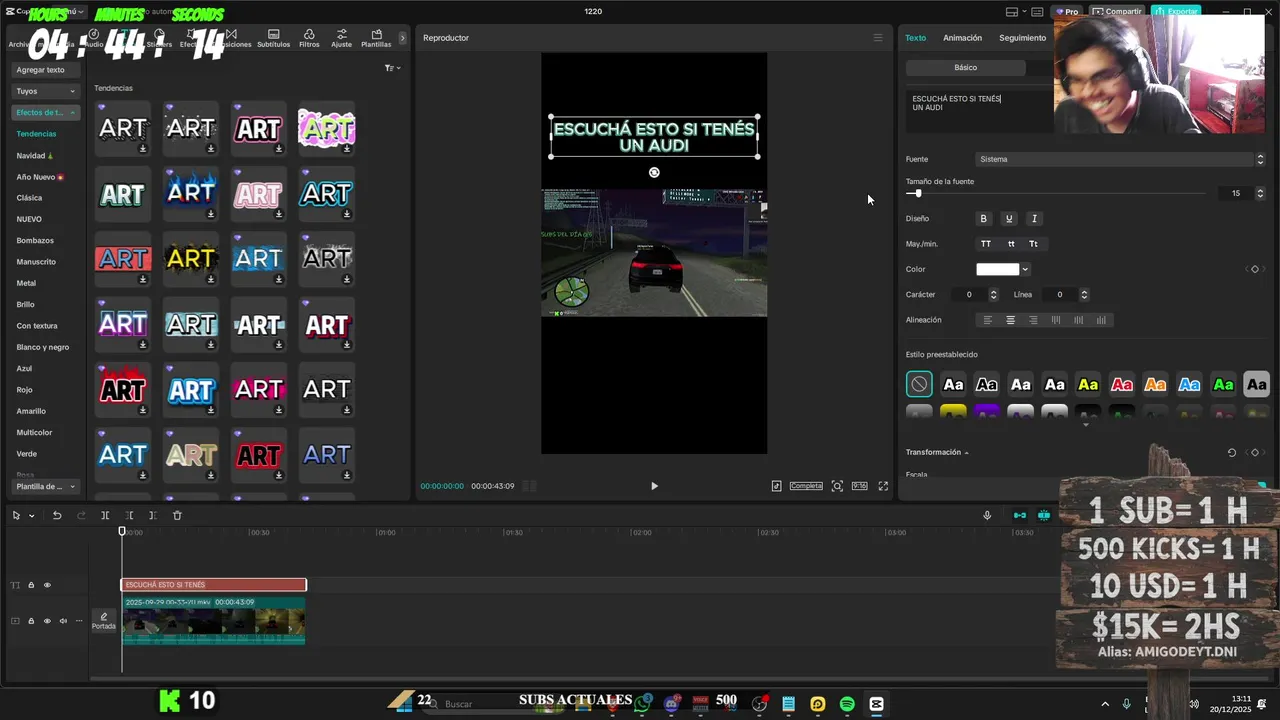Play the video preview
1280x720 pixels.
click(654, 486)
